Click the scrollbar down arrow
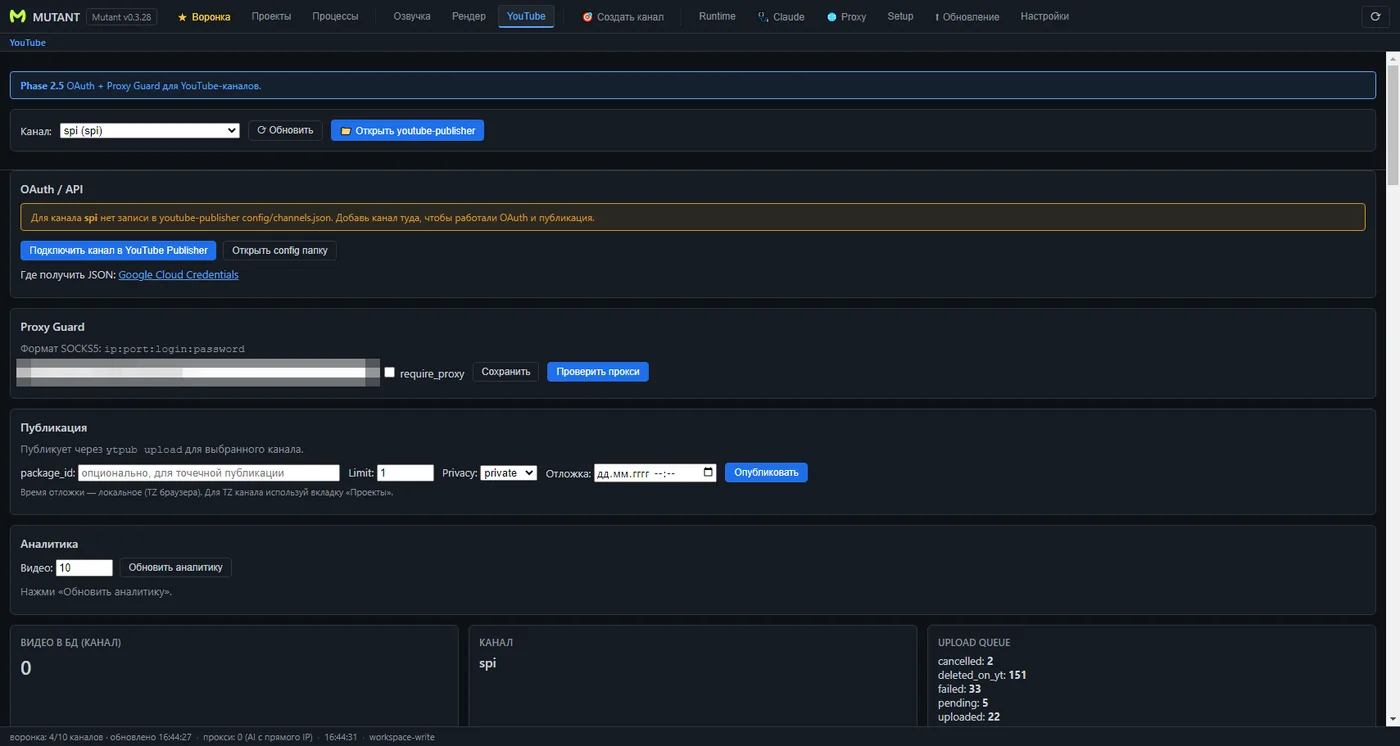 (x=1392, y=718)
